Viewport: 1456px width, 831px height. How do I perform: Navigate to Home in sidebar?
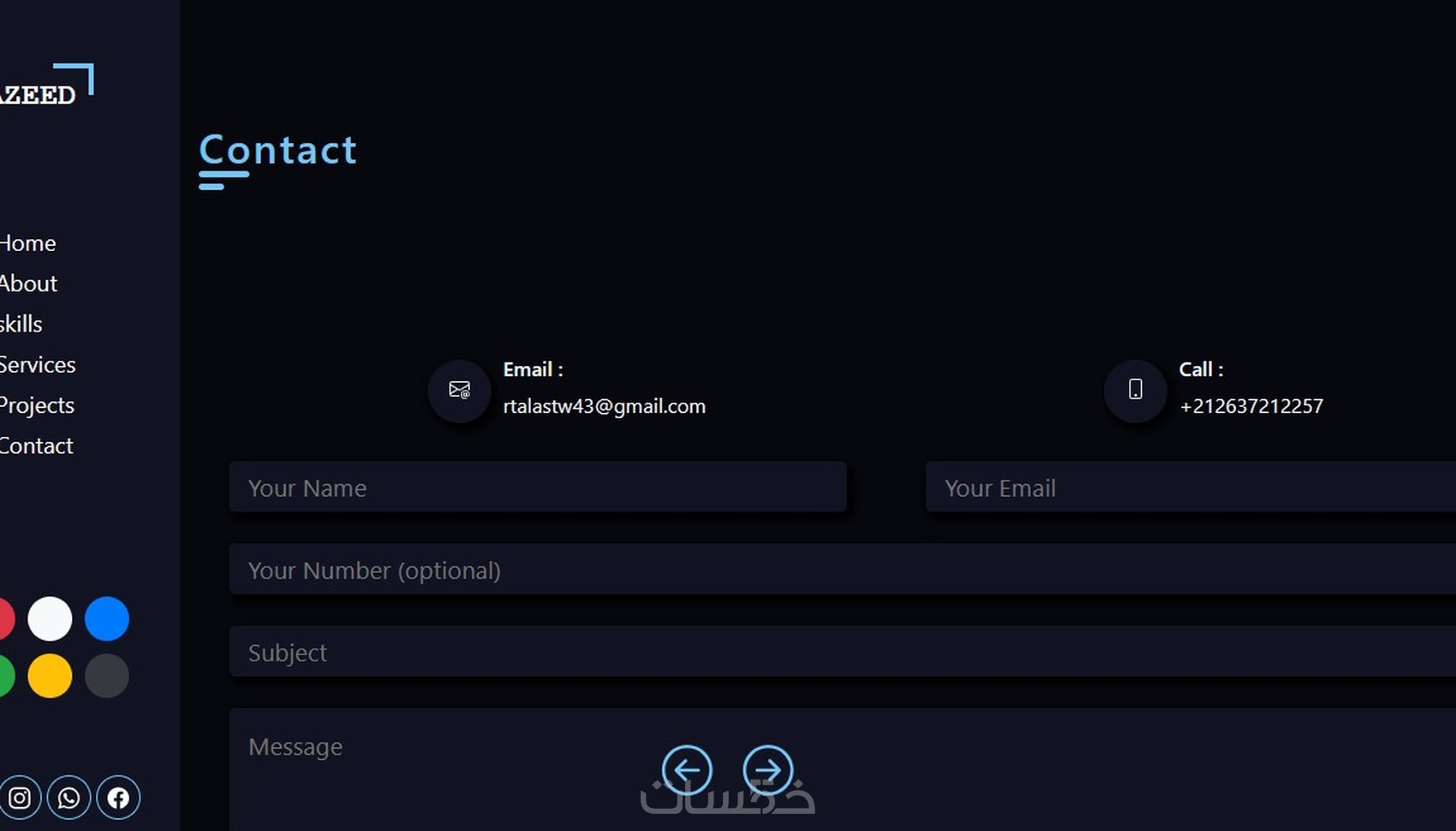click(27, 243)
